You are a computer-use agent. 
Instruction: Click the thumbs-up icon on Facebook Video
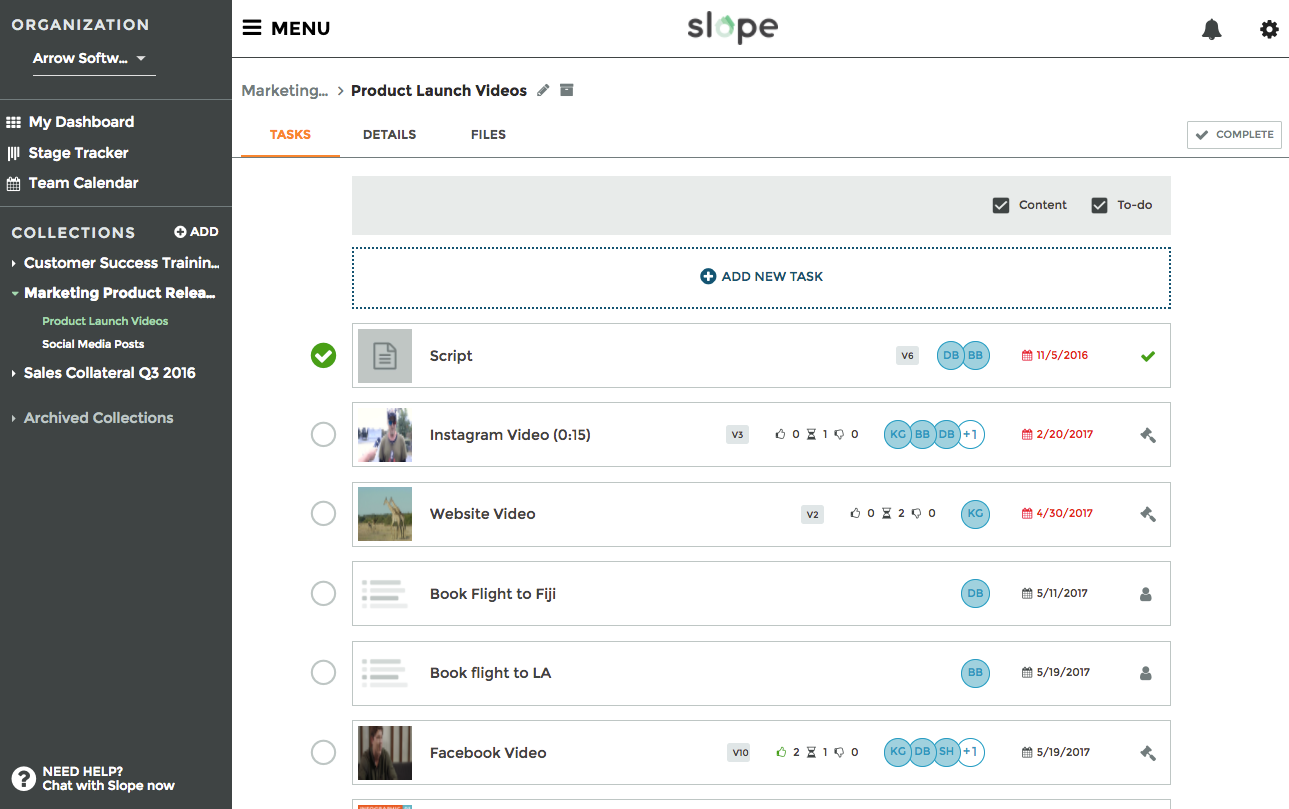(x=782, y=752)
